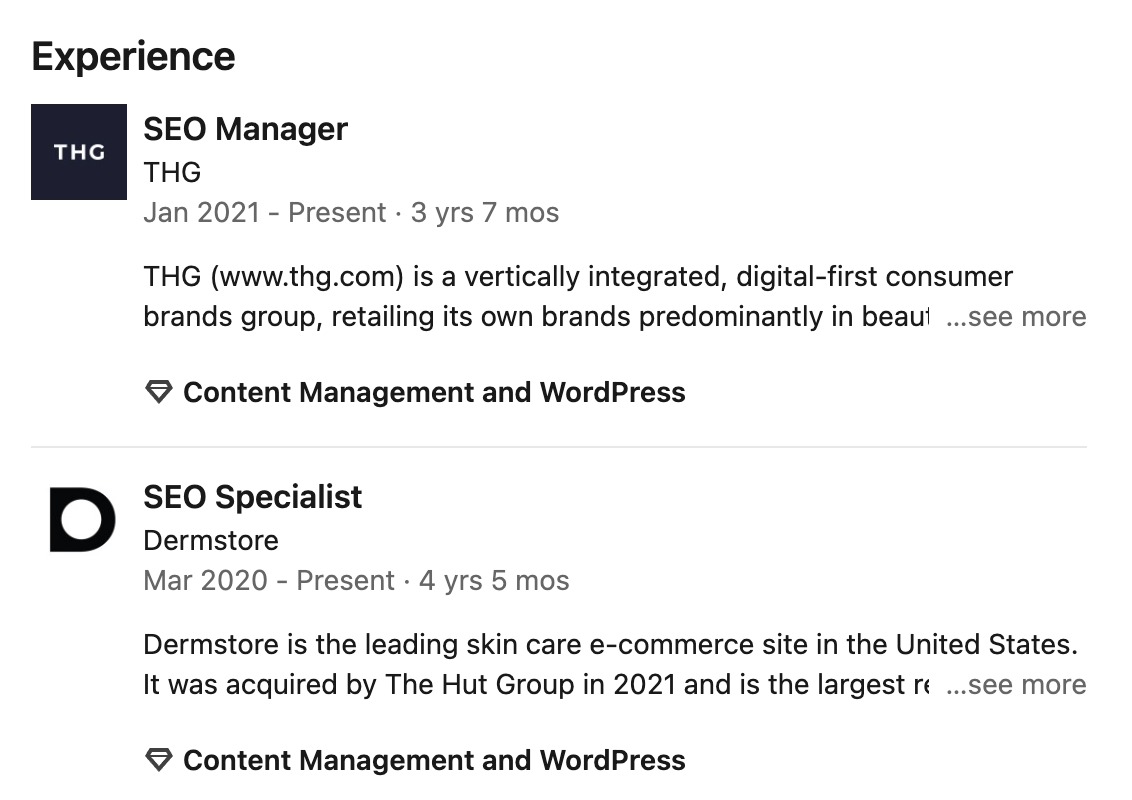The width and height of the screenshot is (1132, 800).
Task: Click the skill diamond icon beside SEO Manager skills
Action: point(158,392)
